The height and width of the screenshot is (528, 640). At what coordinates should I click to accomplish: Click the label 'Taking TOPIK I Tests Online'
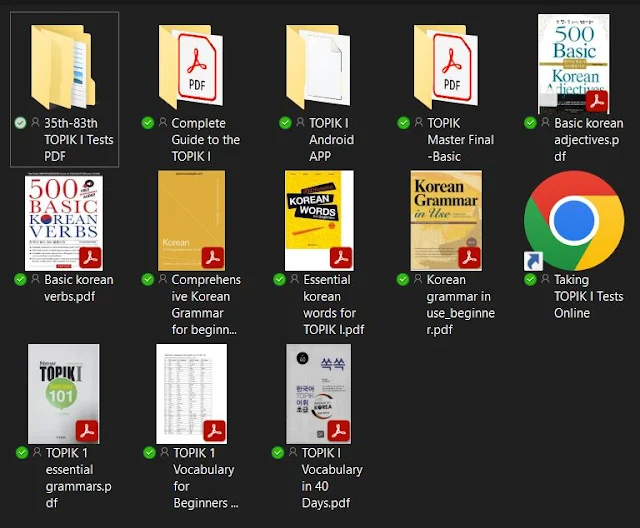pyautogui.click(x=589, y=296)
